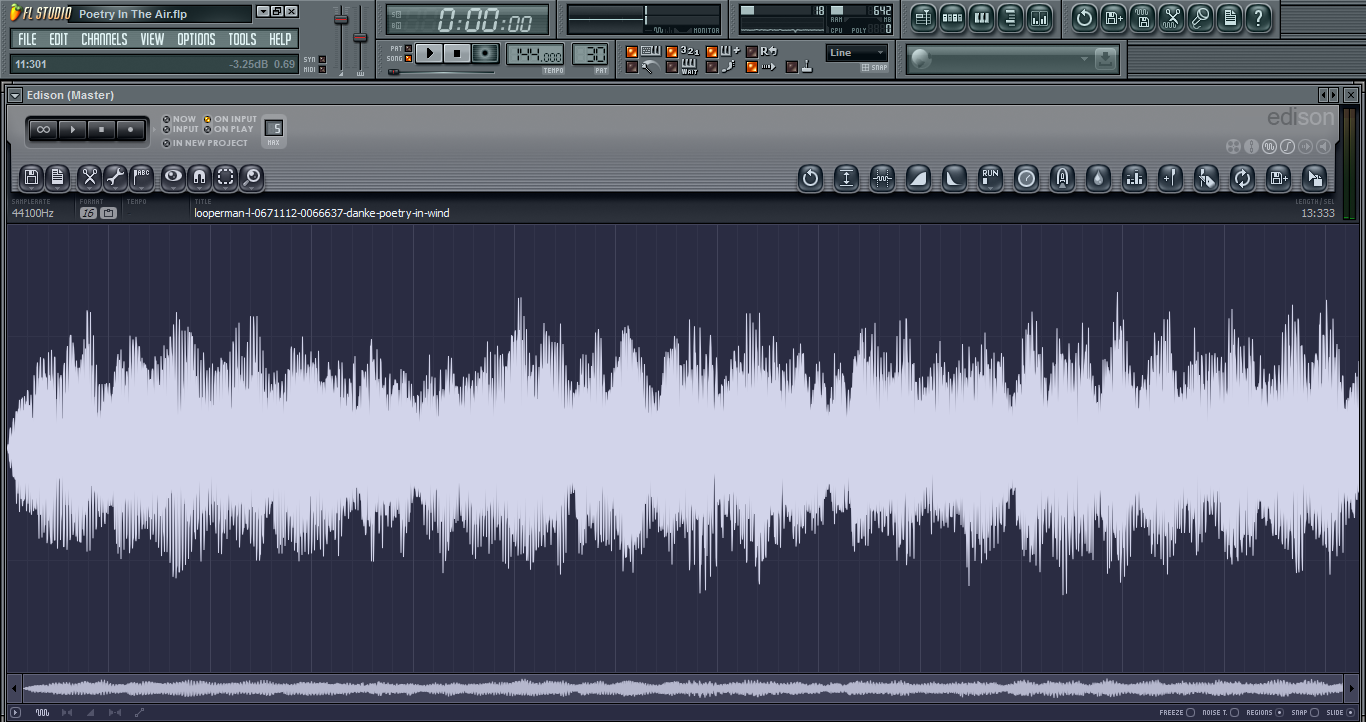Open Edison select dashed-square menu
This screenshot has height=722, width=1366.
pyautogui.click(x=225, y=178)
